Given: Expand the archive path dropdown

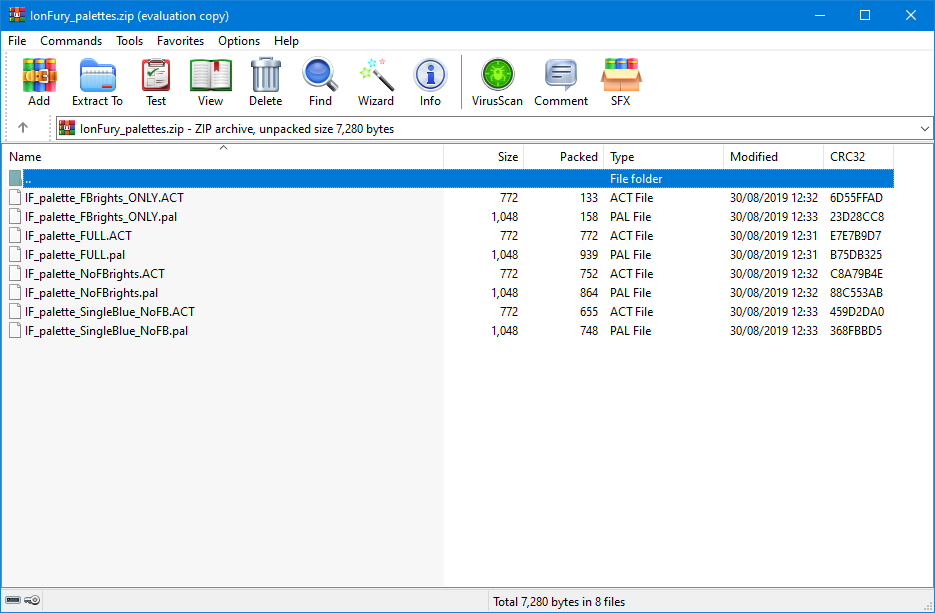Looking at the screenshot, I should [924, 128].
